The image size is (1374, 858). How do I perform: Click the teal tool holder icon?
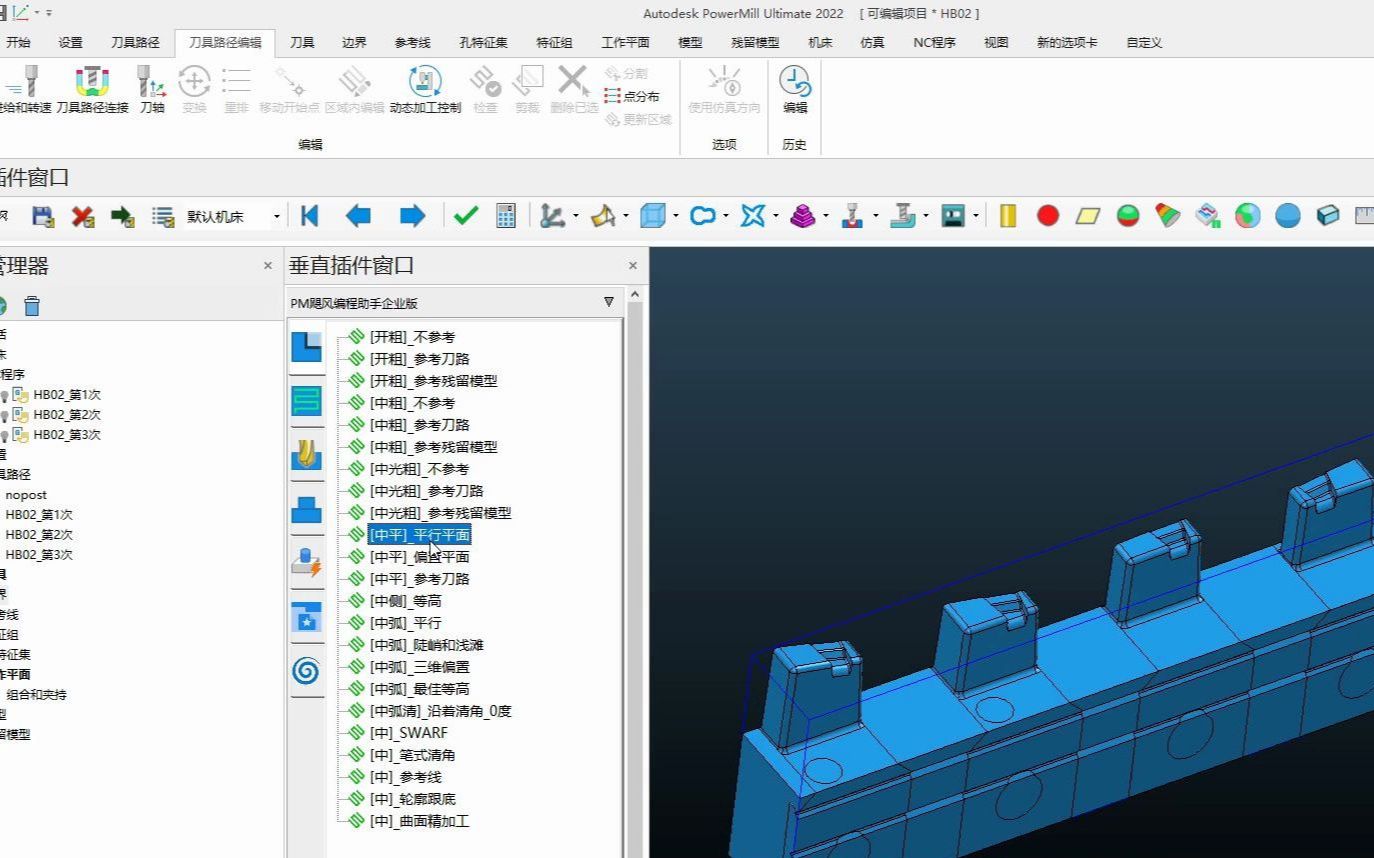click(903, 216)
